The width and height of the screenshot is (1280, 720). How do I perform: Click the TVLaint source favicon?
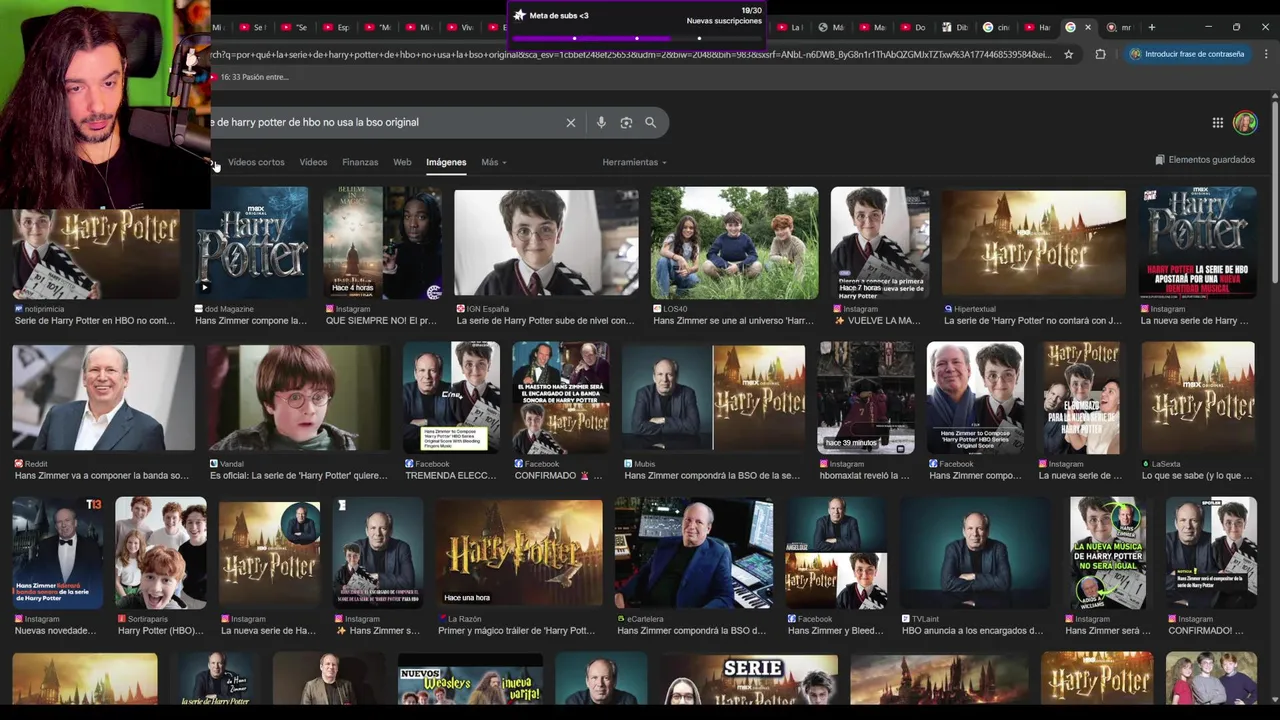906,619
